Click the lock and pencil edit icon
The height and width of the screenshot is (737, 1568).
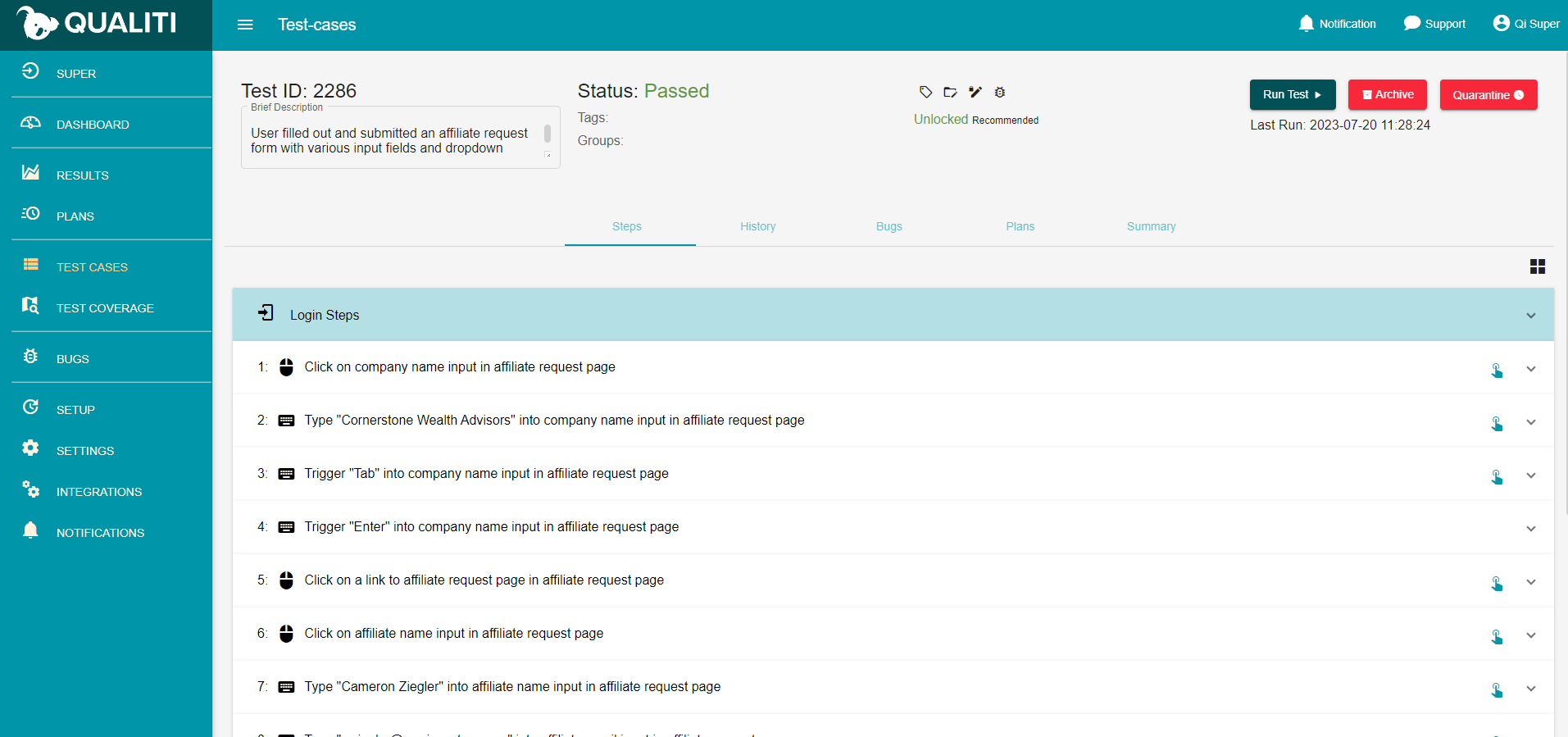click(975, 92)
